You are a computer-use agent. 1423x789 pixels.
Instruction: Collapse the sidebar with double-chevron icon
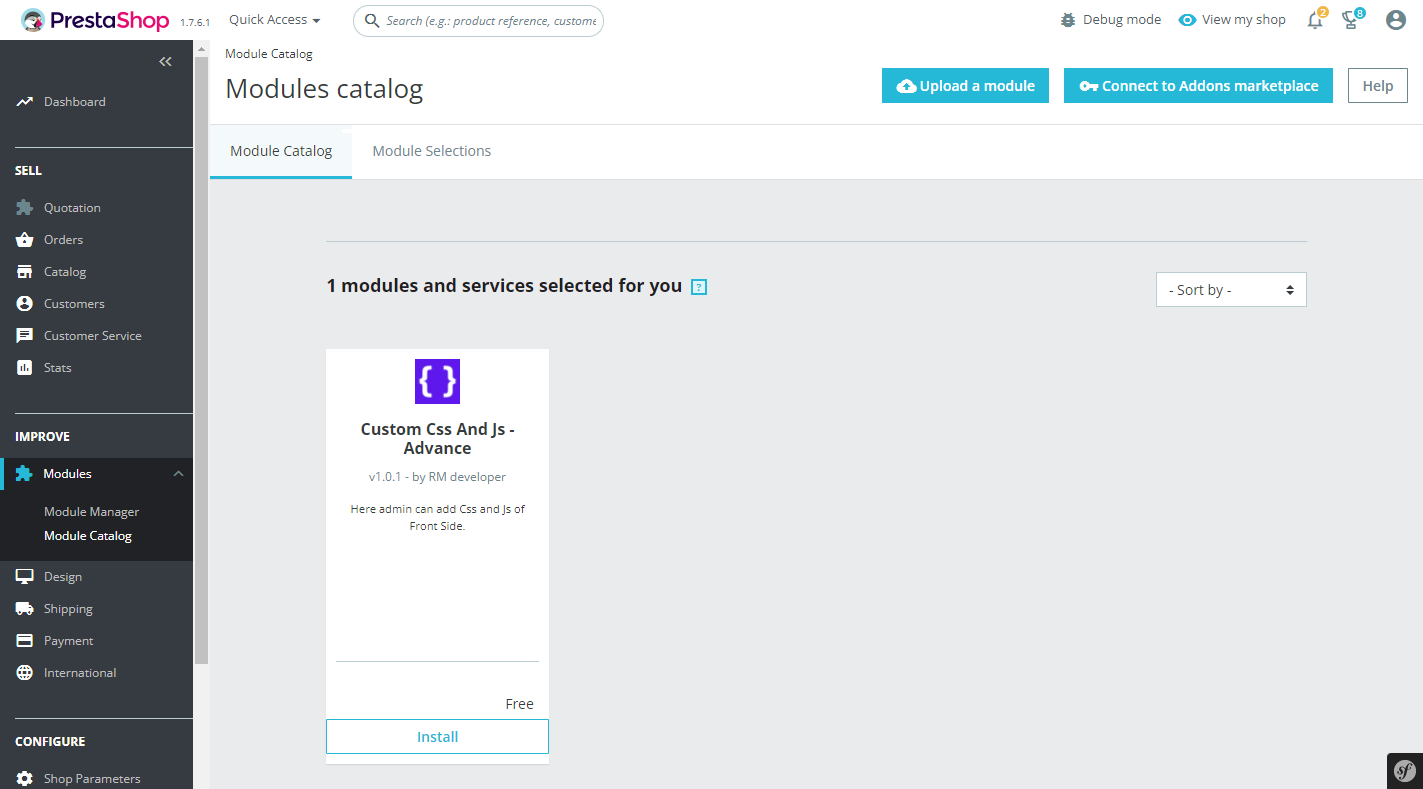coord(166,62)
